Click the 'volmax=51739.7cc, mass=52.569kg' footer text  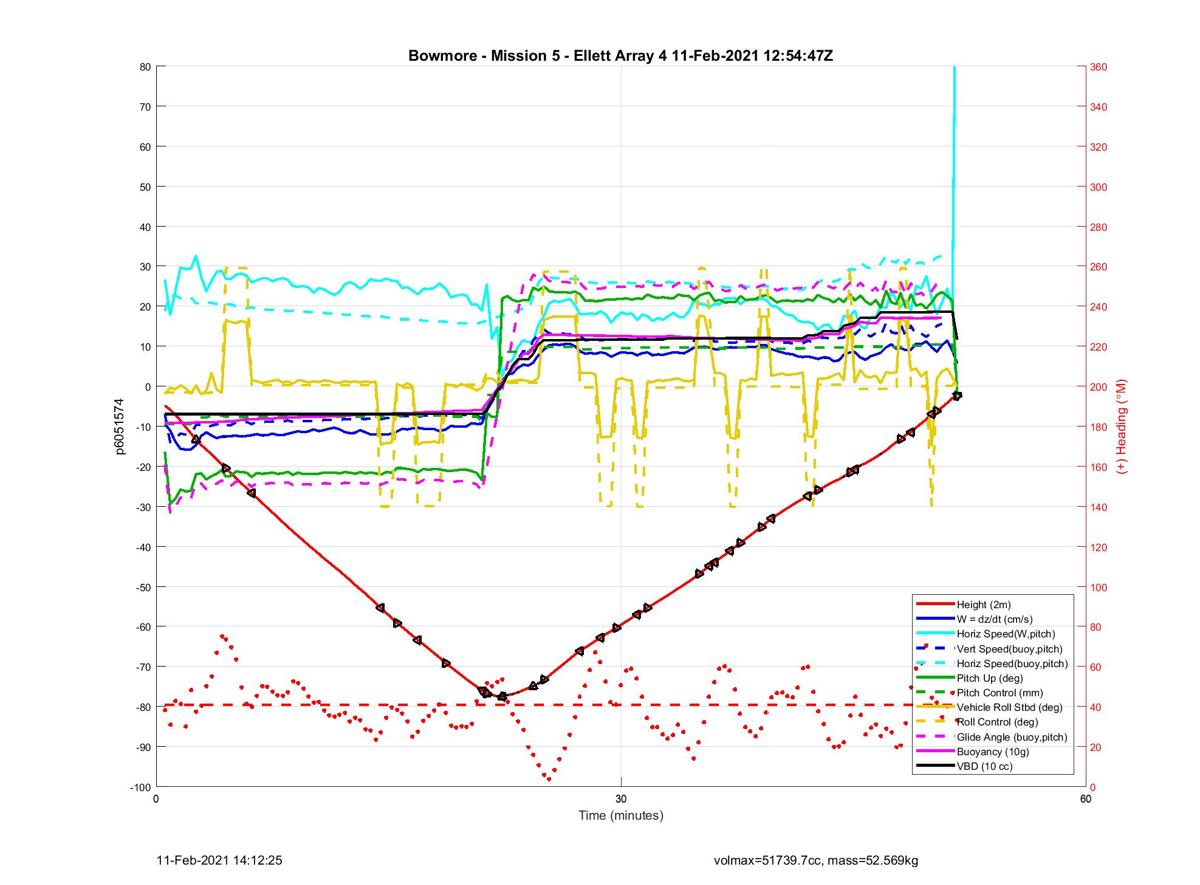(816, 860)
